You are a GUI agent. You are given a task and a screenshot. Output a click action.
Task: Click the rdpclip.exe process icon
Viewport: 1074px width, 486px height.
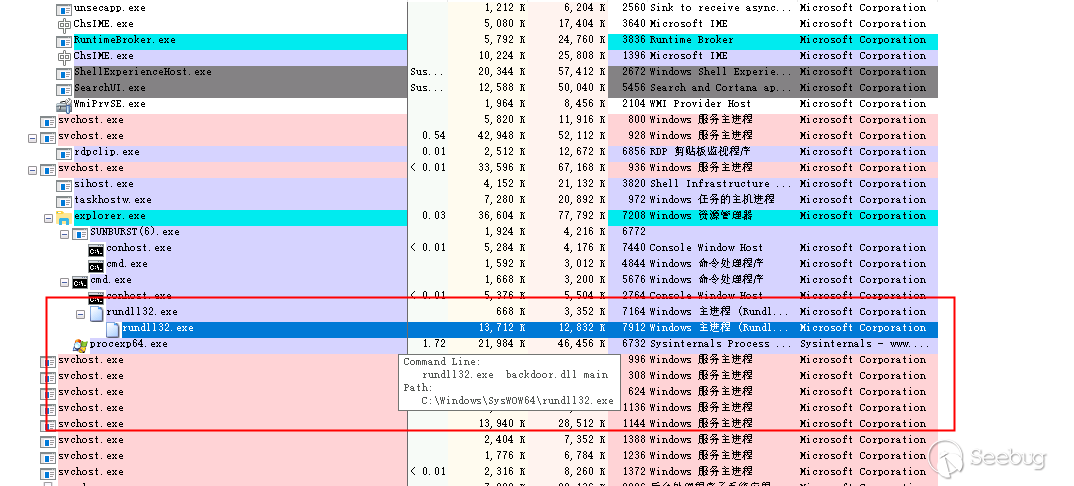[64, 153]
